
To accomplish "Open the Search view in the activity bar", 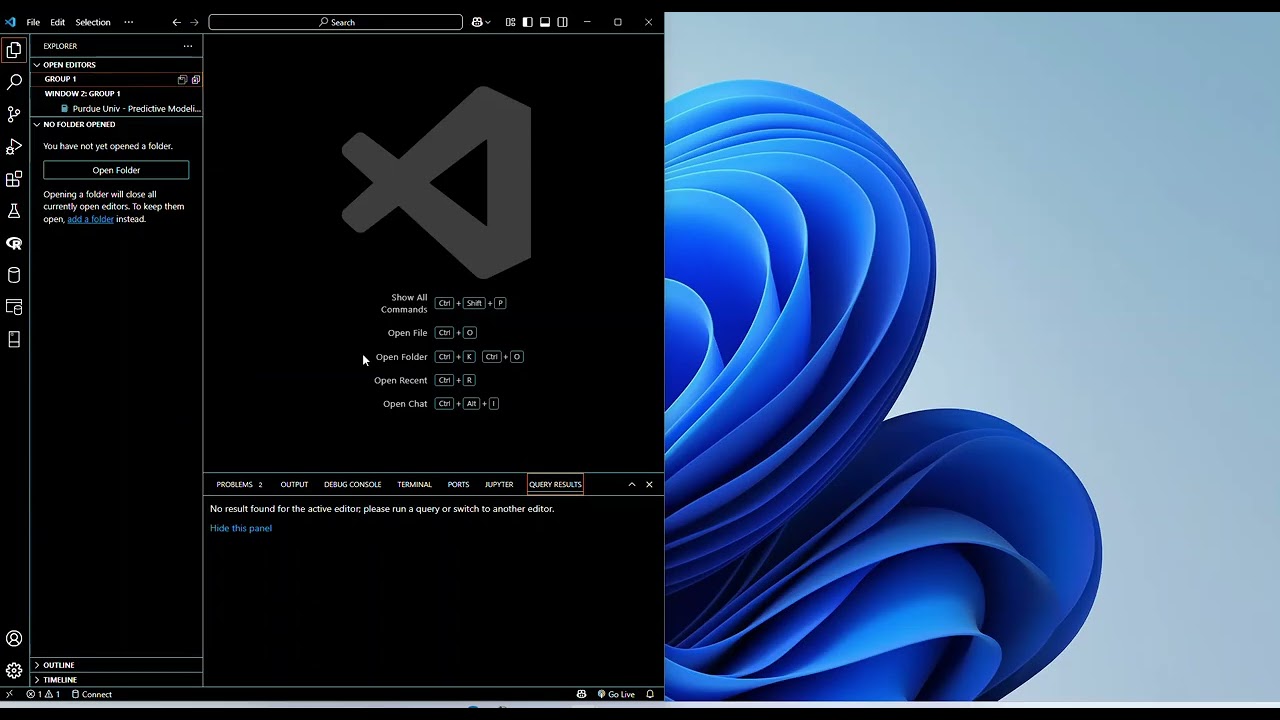I will pos(14,82).
